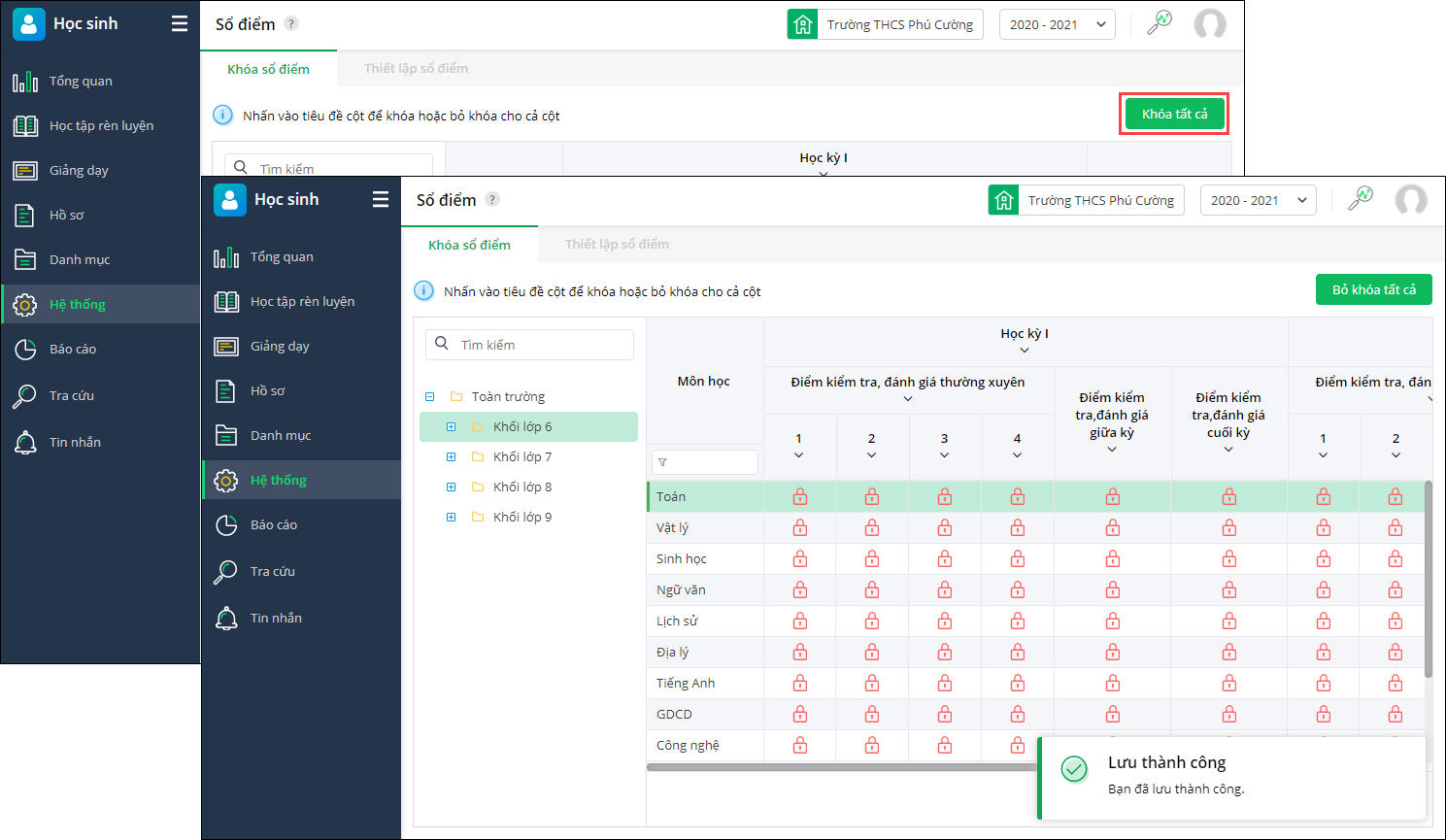Toggle the lock for Toán column 1
Viewport: 1446px width, 840px height.
(800, 497)
